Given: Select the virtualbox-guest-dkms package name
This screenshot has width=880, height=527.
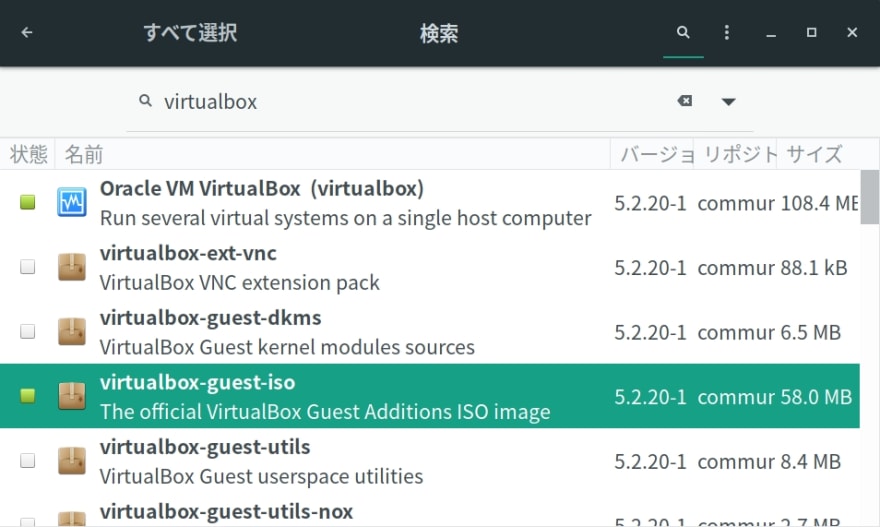Looking at the screenshot, I should pyautogui.click(x=210, y=318).
